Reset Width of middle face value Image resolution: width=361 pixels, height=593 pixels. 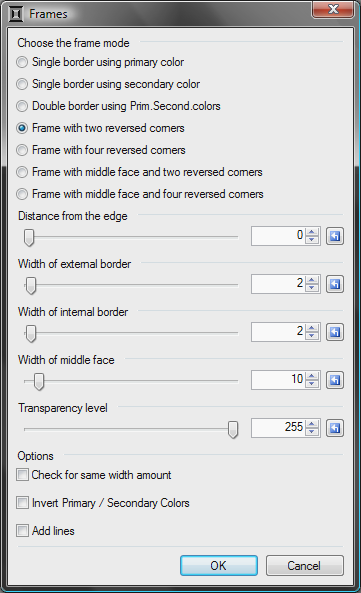click(335, 380)
